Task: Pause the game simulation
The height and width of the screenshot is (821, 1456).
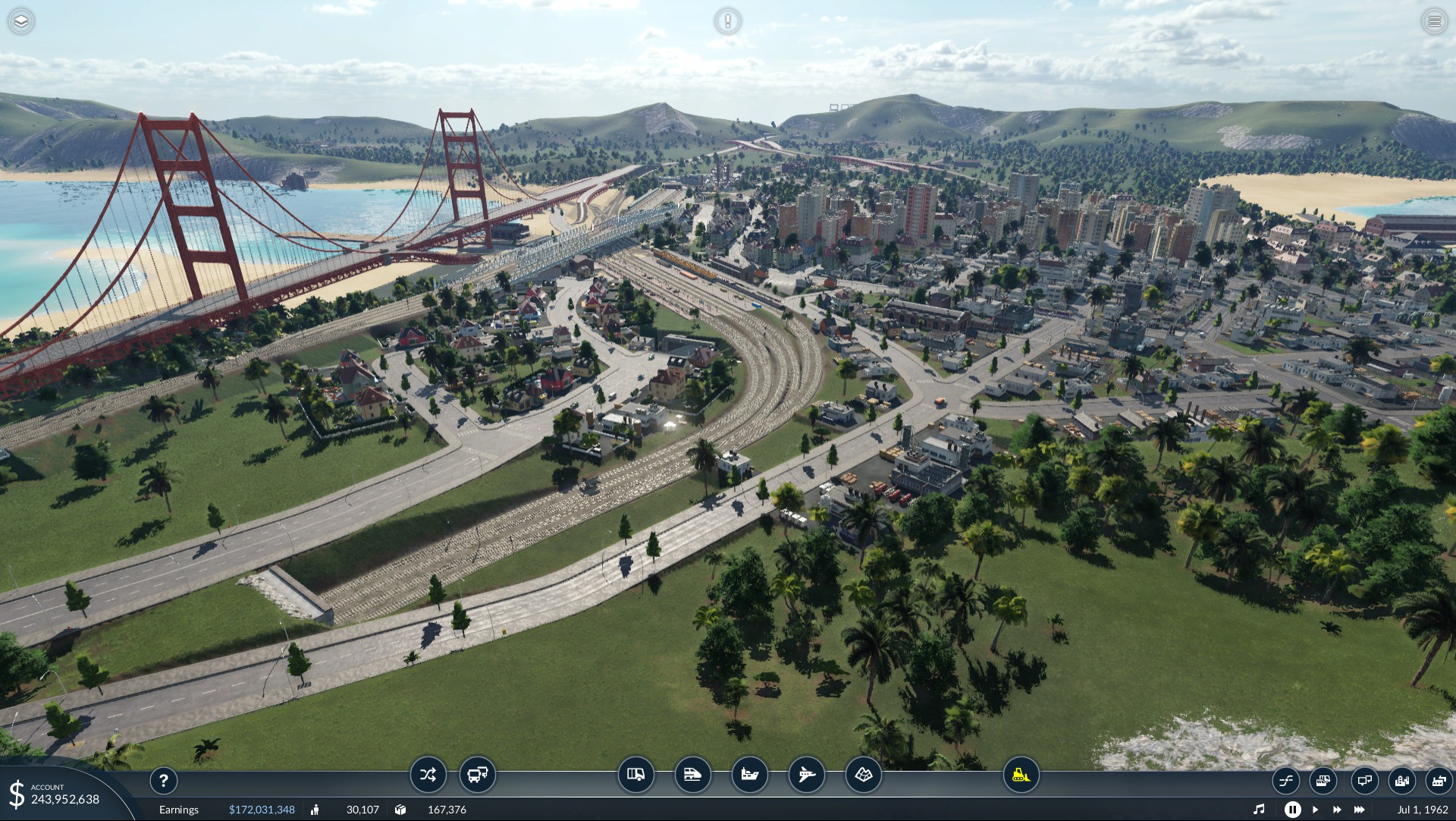Action: 1292,810
